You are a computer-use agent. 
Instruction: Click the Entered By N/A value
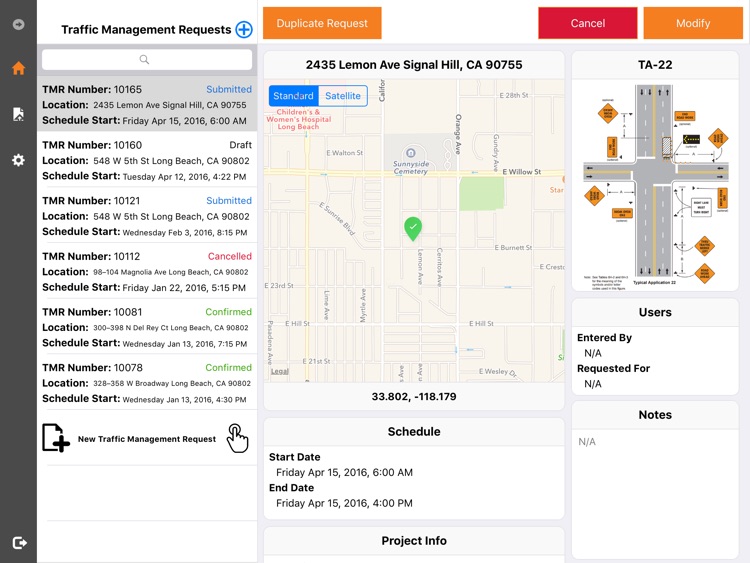[x=593, y=353]
